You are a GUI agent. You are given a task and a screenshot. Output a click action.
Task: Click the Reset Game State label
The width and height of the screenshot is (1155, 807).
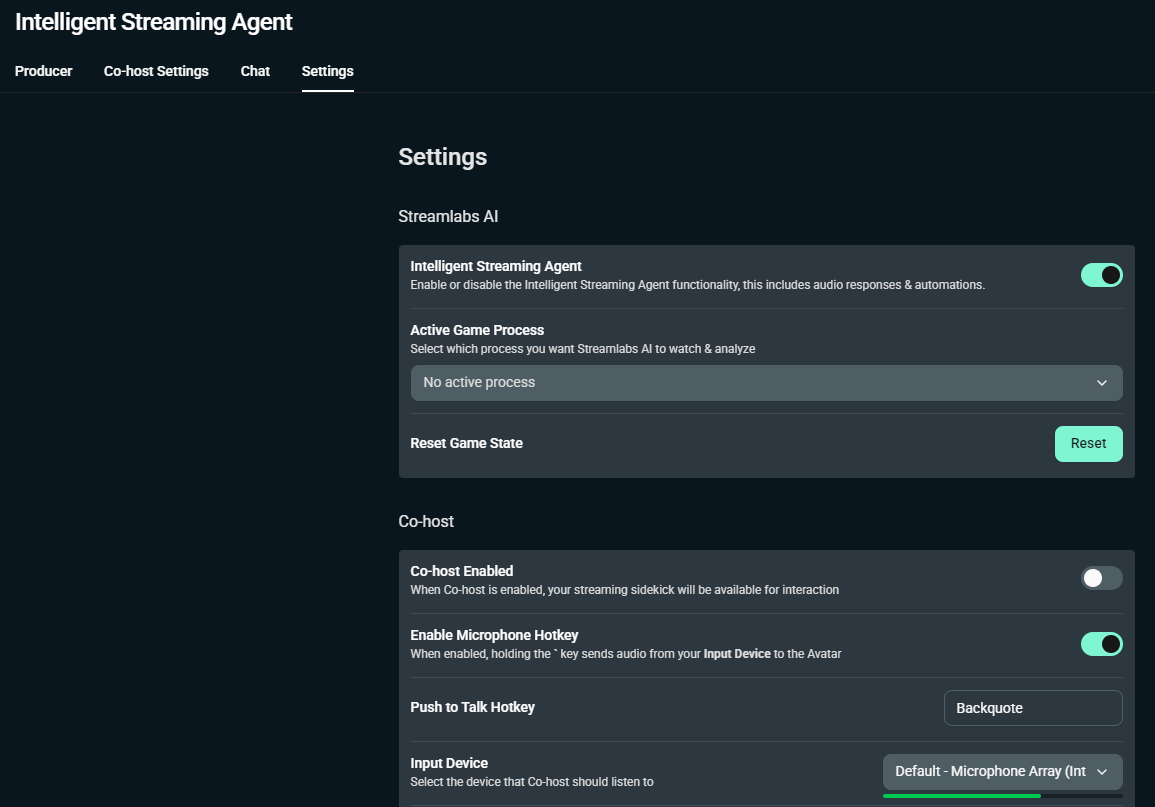tap(466, 443)
